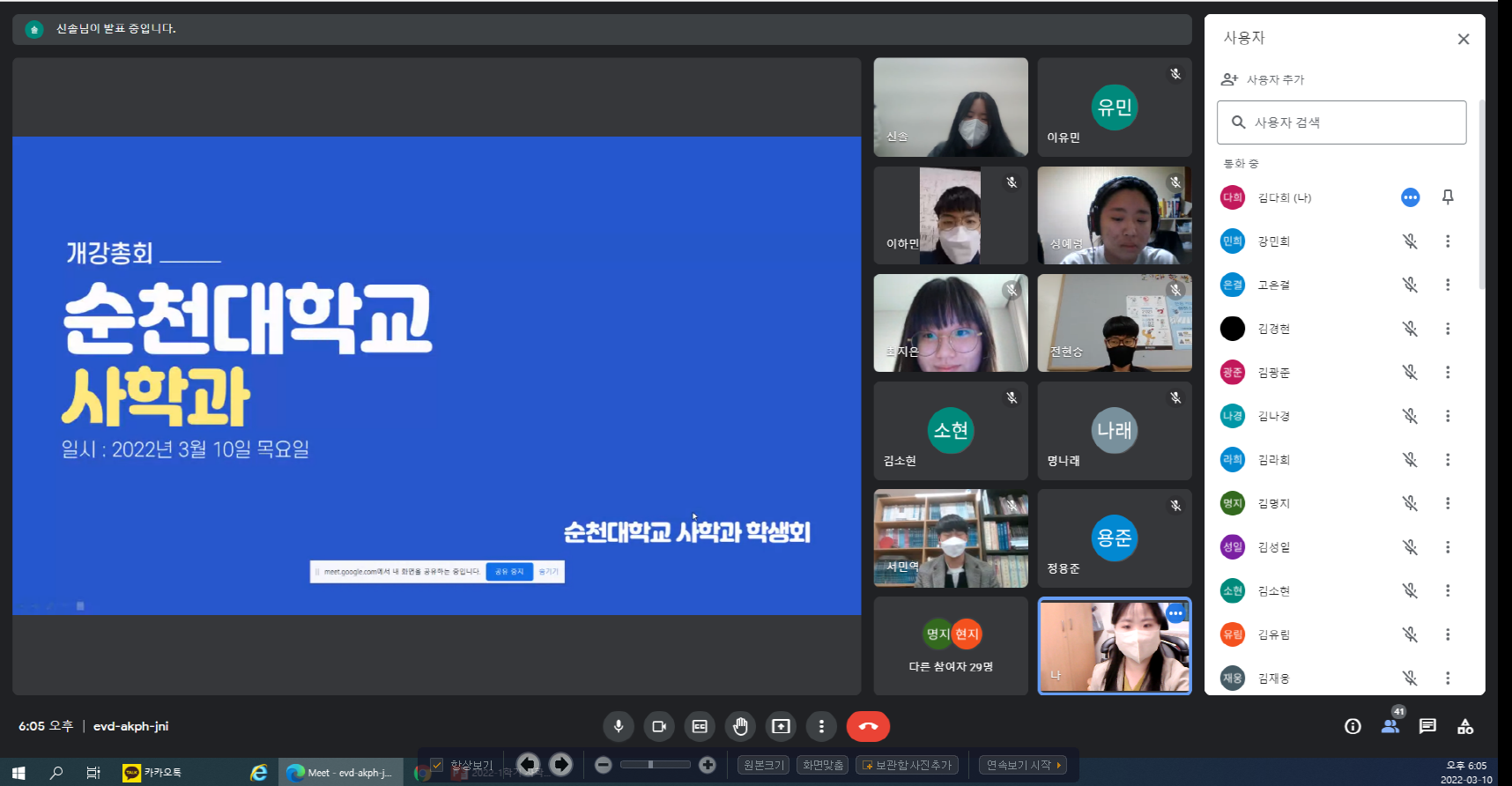Open Task View on taskbar
This screenshot has height=786, width=1512.
coord(93,773)
